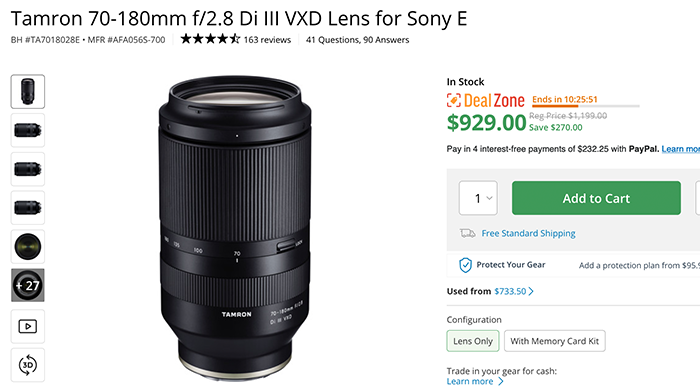
Task: Click the Deal Zone countdown progress bar
Action: pos(586,106)
